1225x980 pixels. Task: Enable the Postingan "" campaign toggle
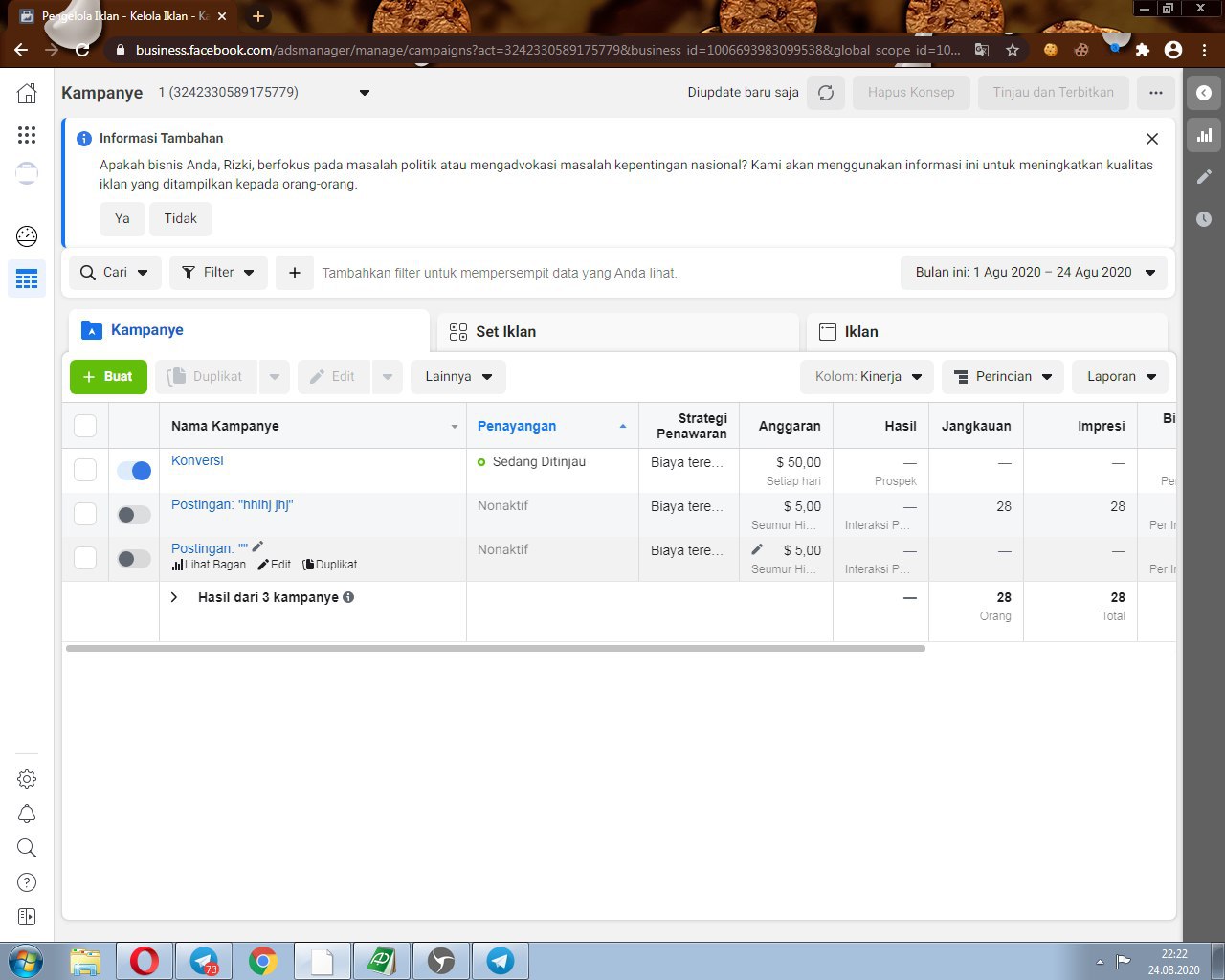(134, 559)
